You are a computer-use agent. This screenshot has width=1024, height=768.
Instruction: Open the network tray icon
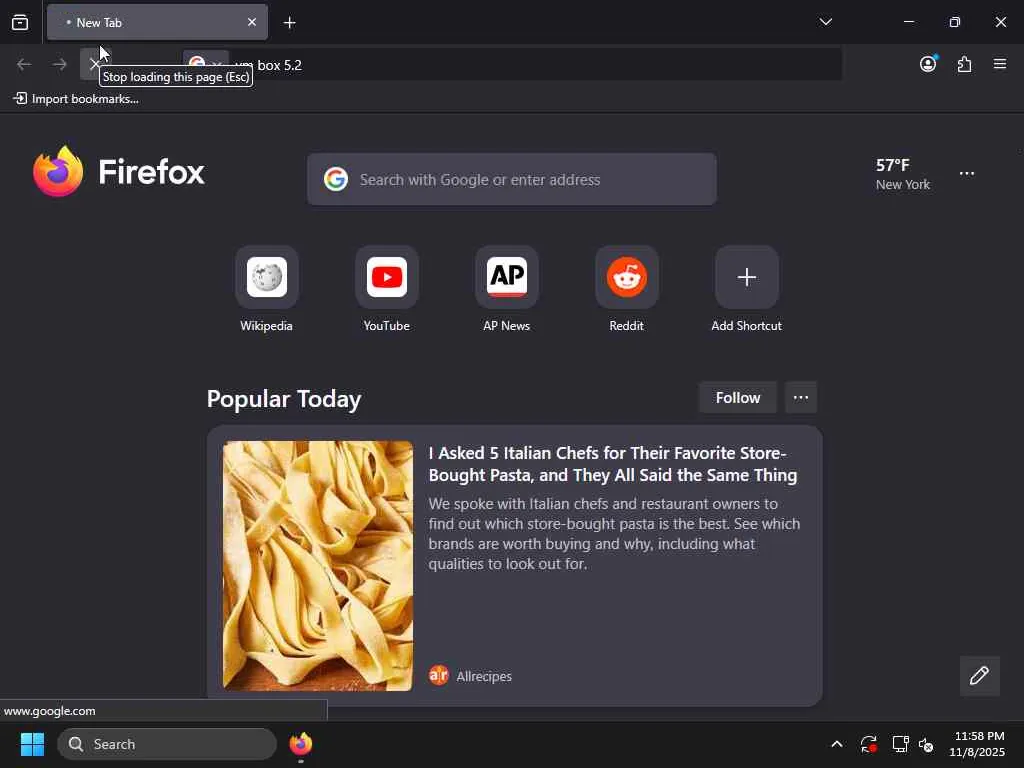[901, 744]
